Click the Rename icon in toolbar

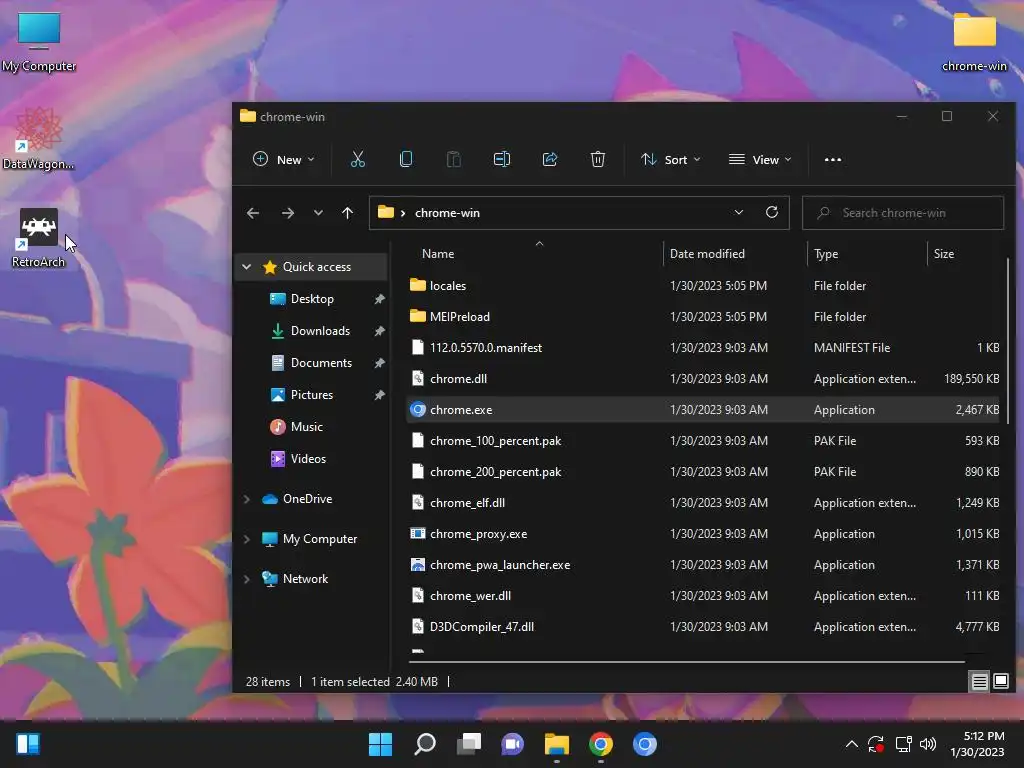tap(502, 159)
